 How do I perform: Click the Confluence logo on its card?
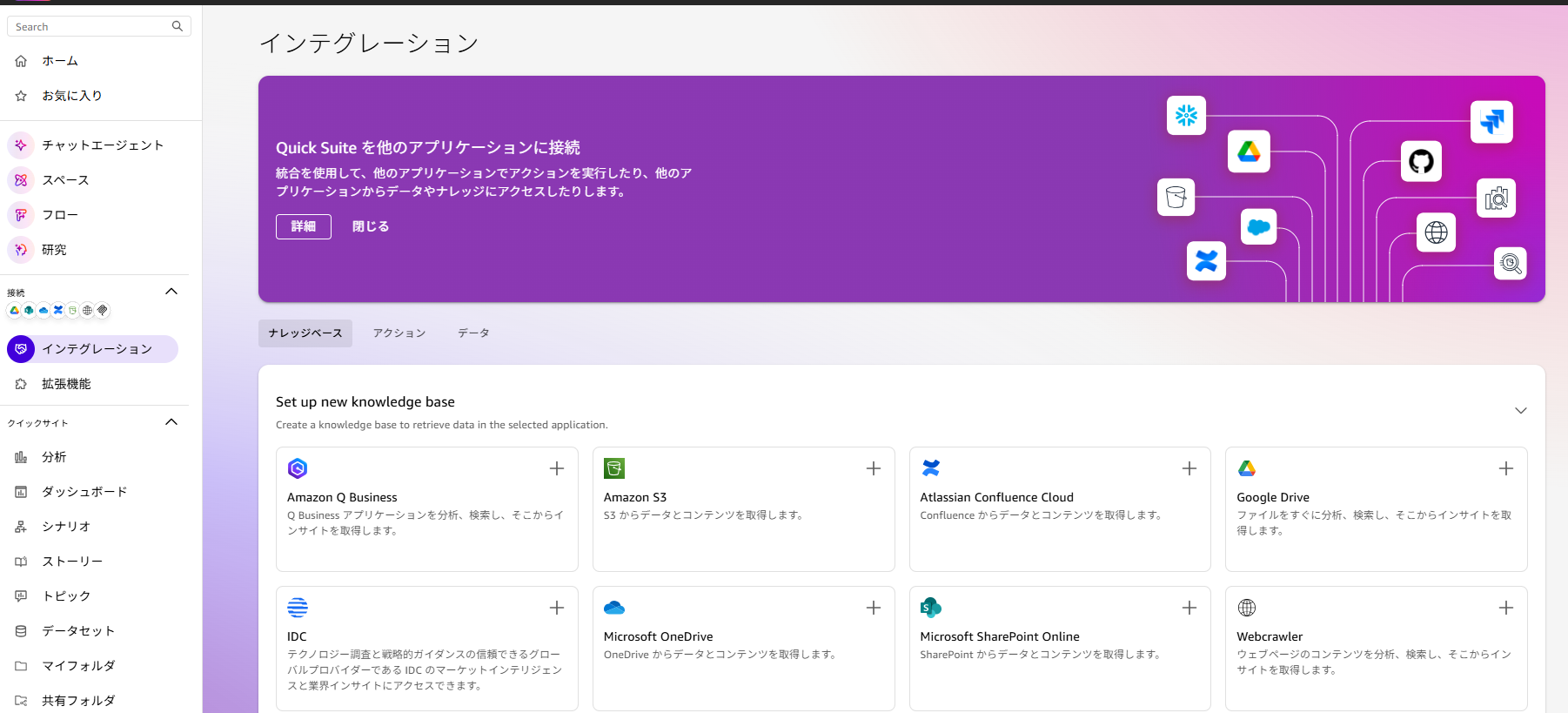click(x=931, y=468)
